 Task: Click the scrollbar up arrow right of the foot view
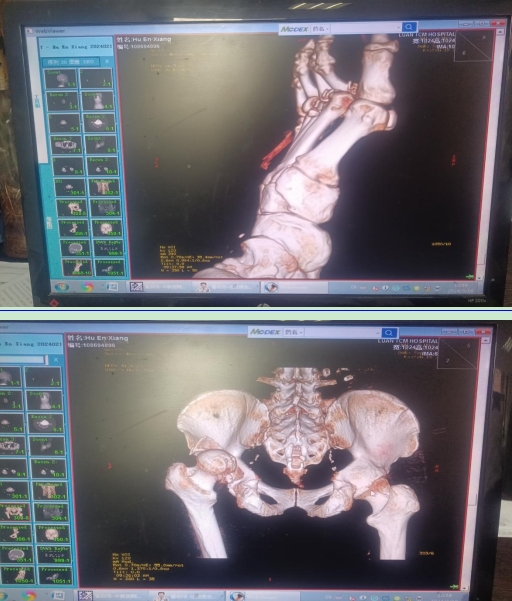tap(500, 32)
